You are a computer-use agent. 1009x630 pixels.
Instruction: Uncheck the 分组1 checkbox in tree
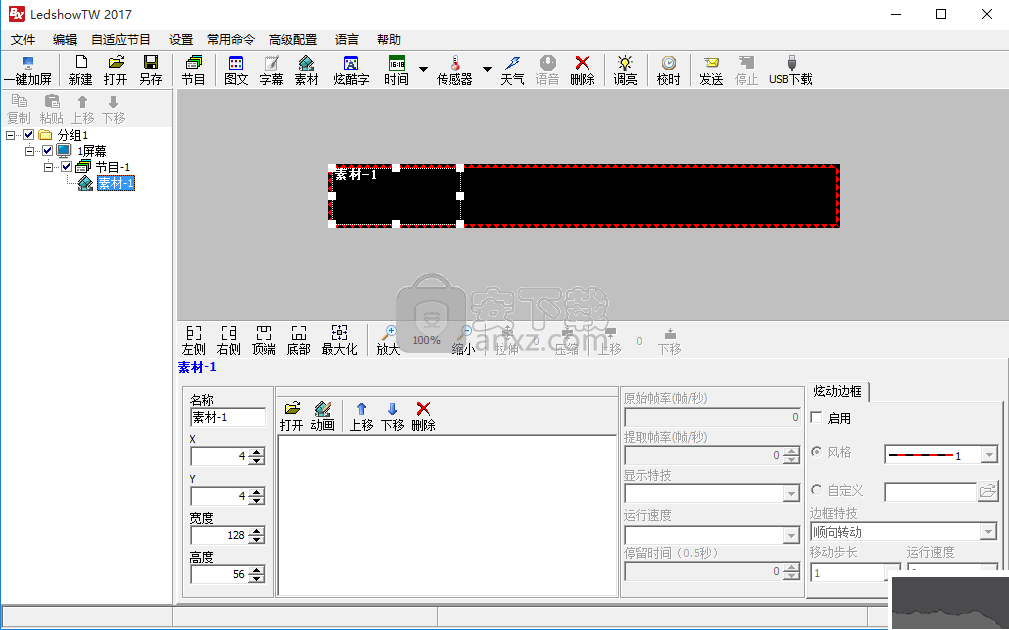tap(29, 135)
